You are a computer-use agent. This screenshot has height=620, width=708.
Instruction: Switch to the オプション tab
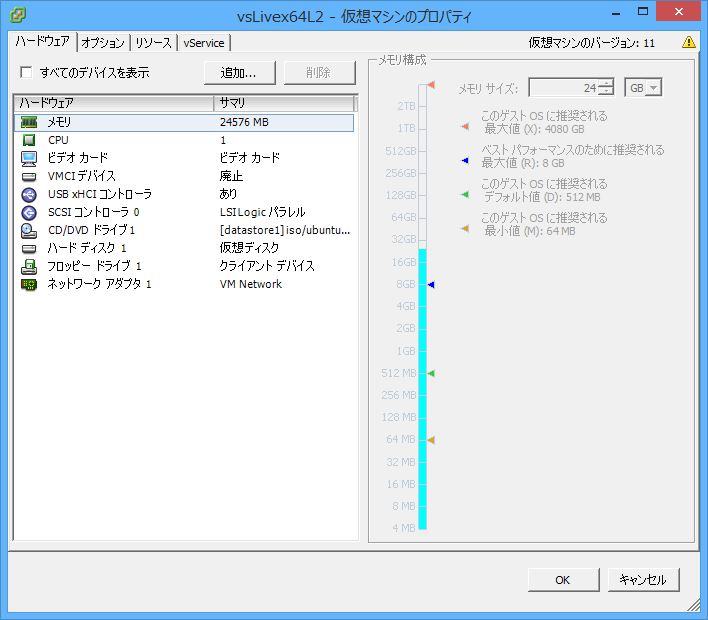[103, 43]
